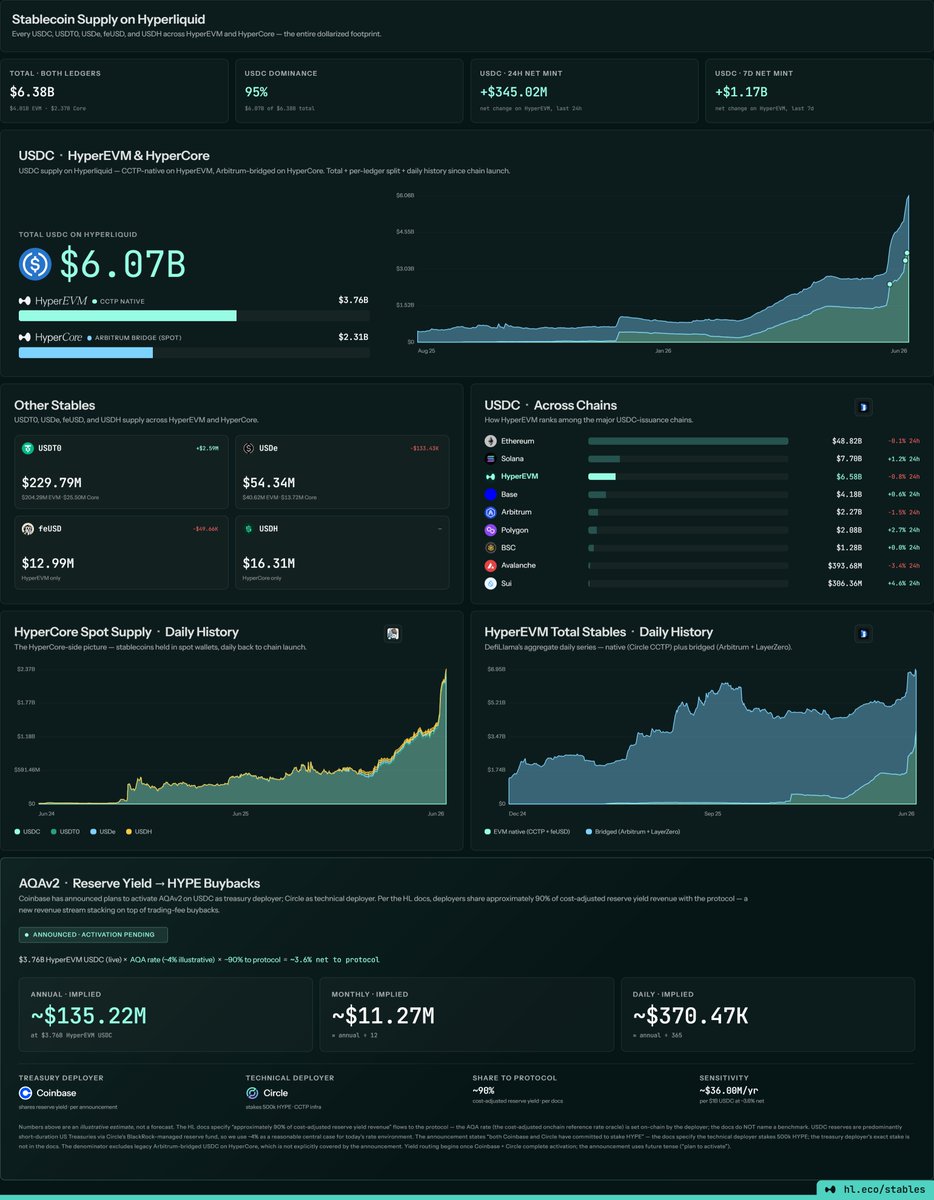Click the ~$370.47K daily implied figure
The height and width of the screenshot is (1200, 934).
[690, 1016]
